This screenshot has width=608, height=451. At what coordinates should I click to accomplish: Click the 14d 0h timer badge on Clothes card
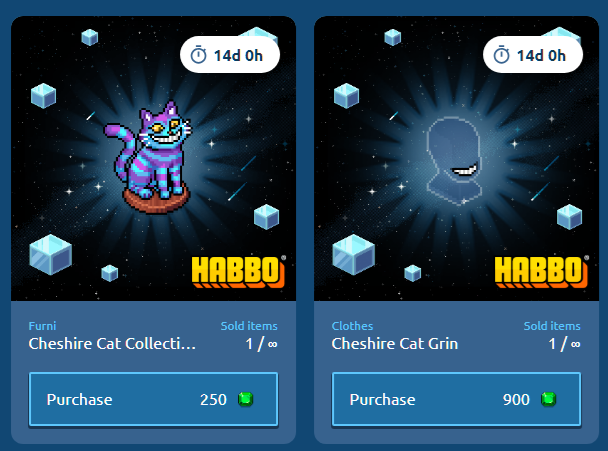click(532, 55)
